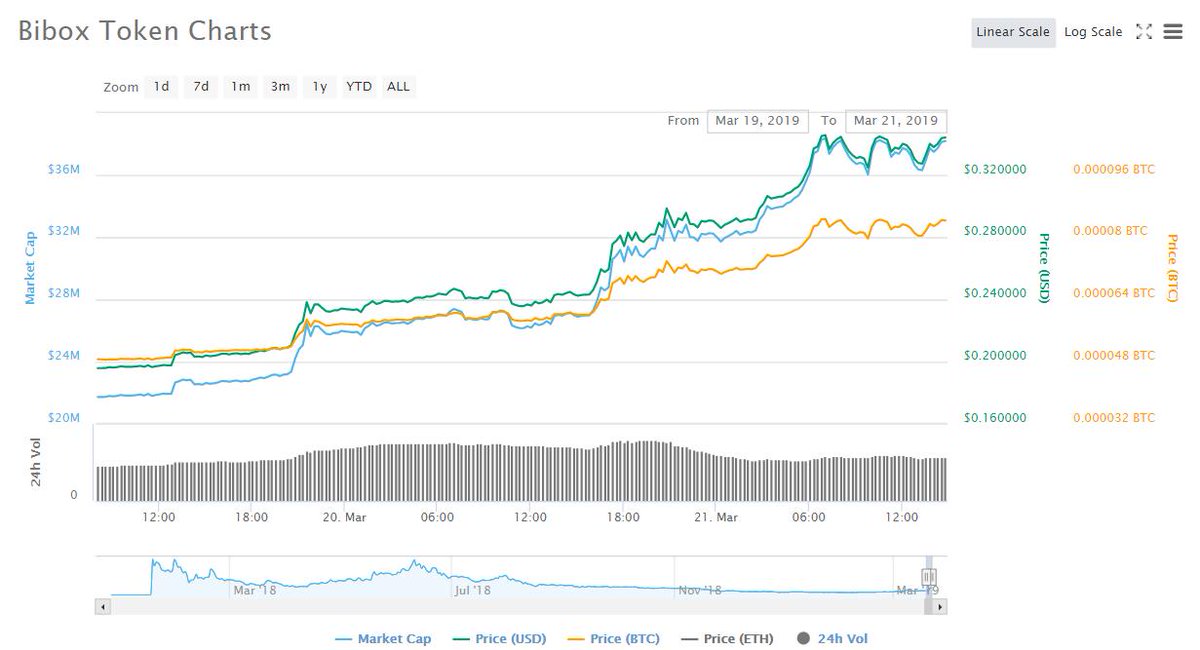Set zoom to 7d
The image size is (1200, 650).
coord(201,87)
